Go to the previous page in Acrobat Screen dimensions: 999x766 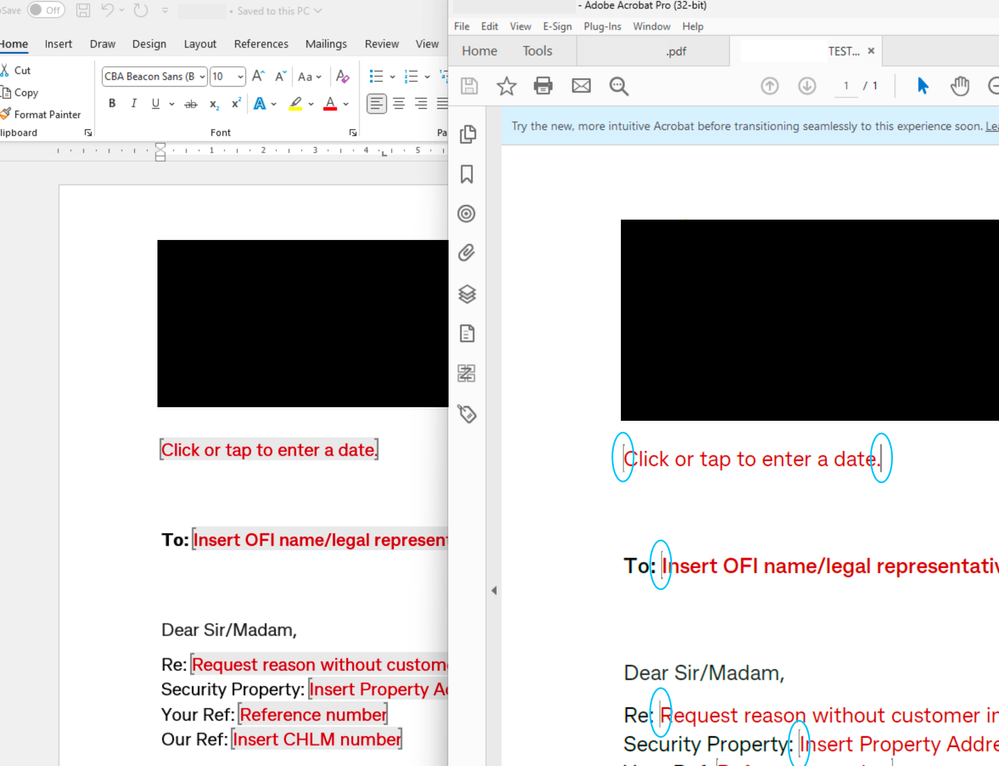(770, 85)
